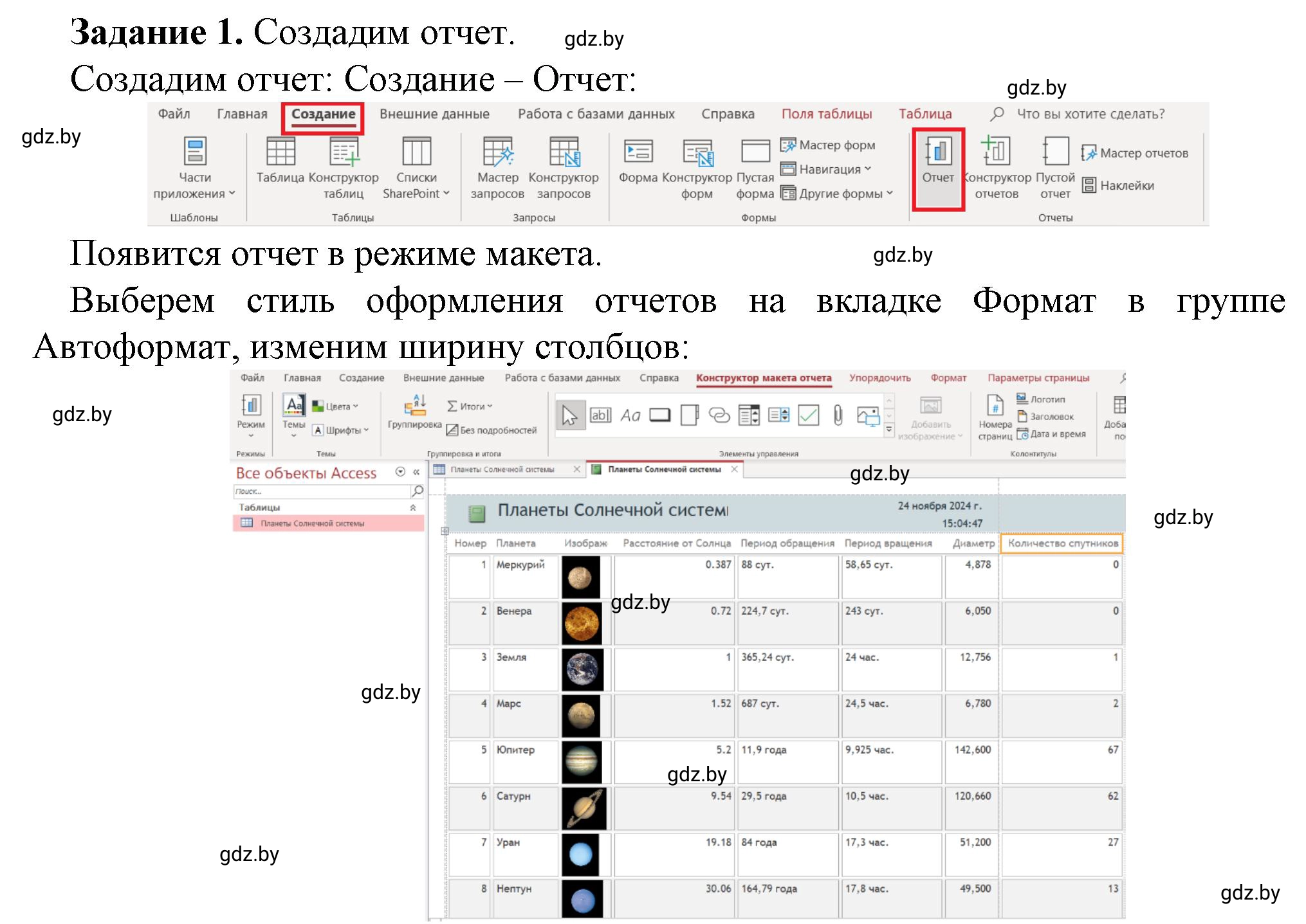Image resolution: width=1306 pixels, height=924 pixels.
Task: Insert Номера страниц page numbers
Action: pos(995,417)
